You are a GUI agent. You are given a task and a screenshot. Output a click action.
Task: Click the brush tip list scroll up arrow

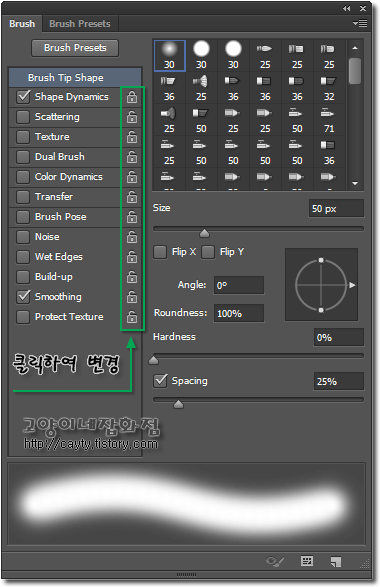coord(355,48)
